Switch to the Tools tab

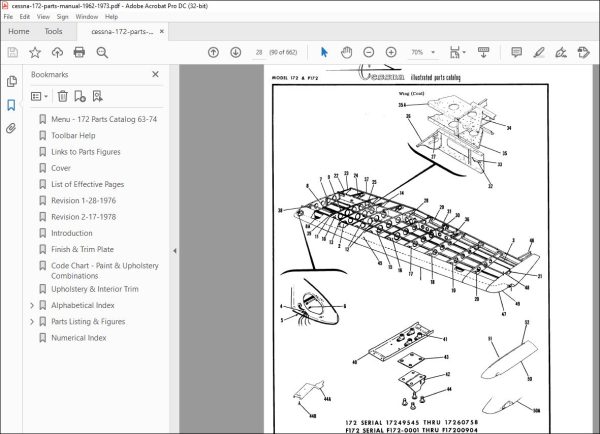[x=53, y=31]
